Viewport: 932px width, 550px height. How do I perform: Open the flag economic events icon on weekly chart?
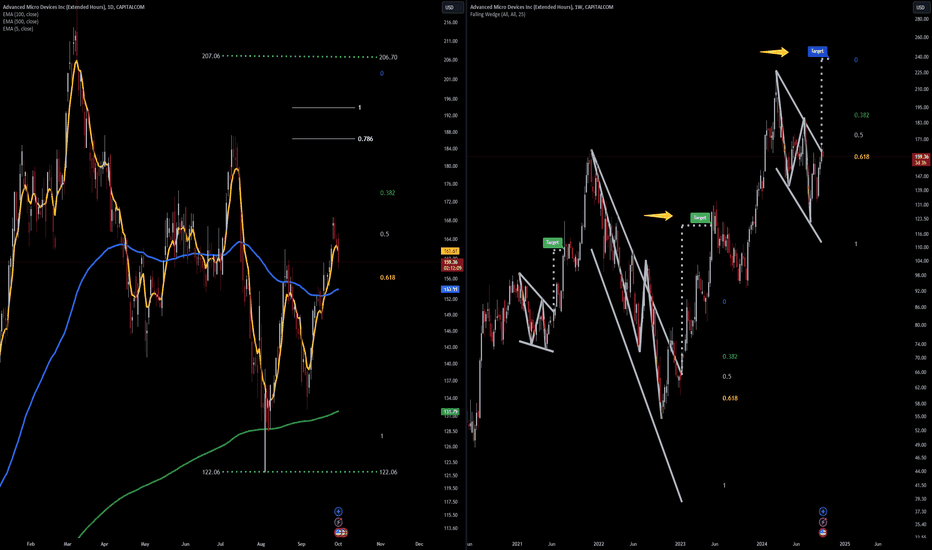[823, 532]
